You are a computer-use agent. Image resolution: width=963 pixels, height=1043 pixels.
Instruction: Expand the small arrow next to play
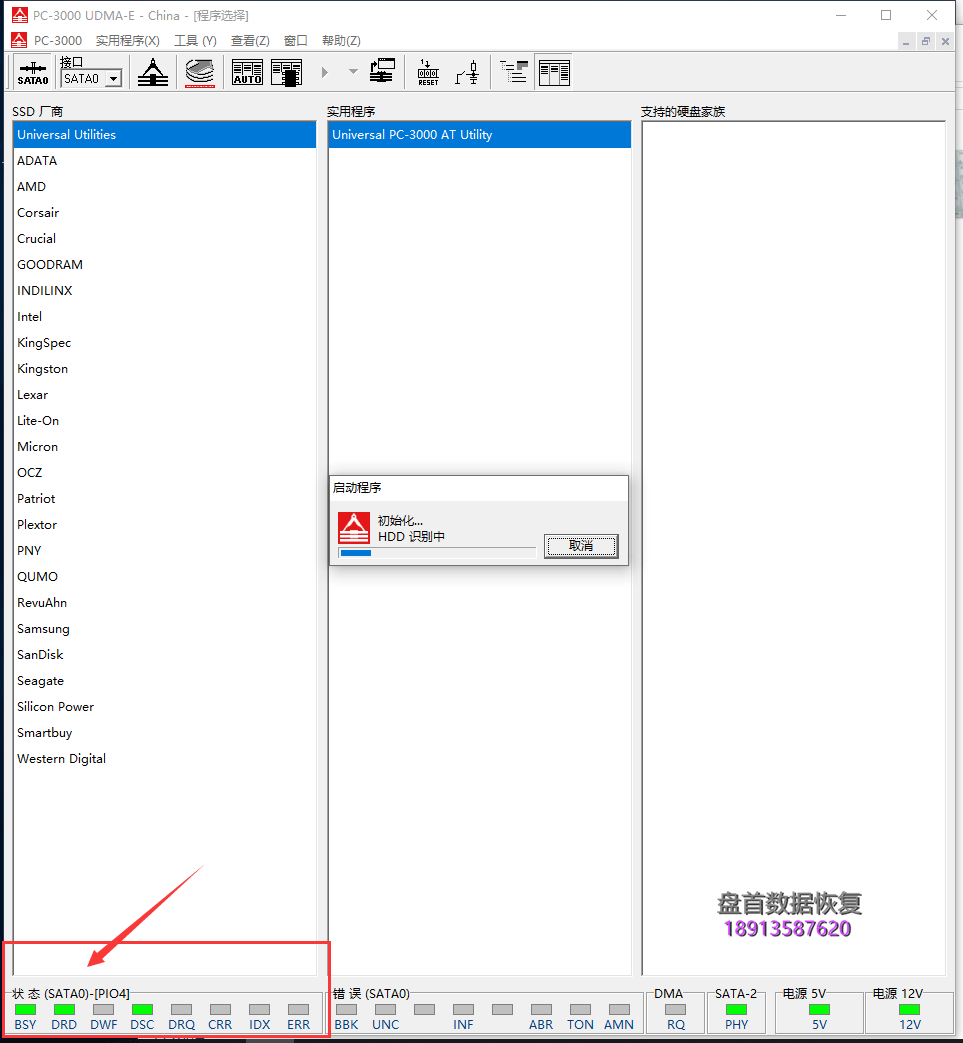click(x=353, y=72)
